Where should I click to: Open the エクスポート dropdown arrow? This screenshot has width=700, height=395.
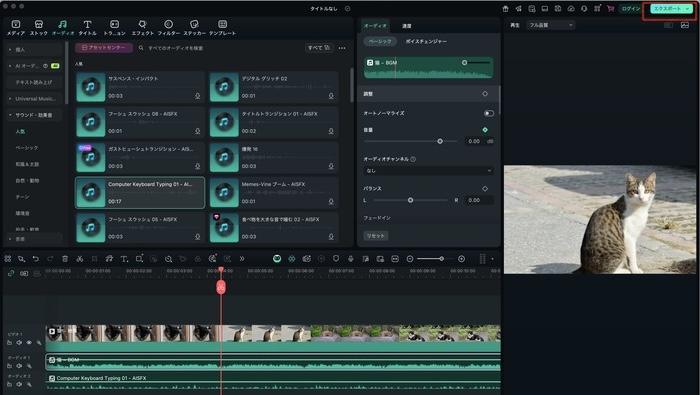tap(688, 8)
